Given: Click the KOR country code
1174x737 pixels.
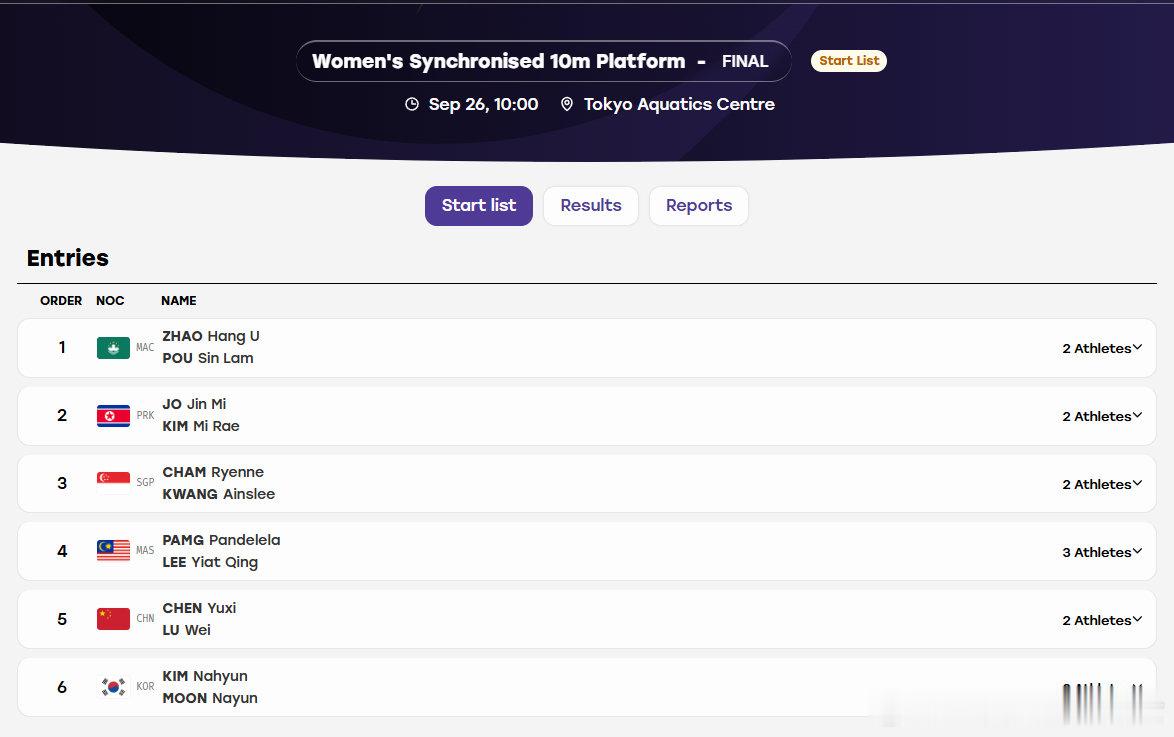Looking at the screenshot, I should coord(145,686).
